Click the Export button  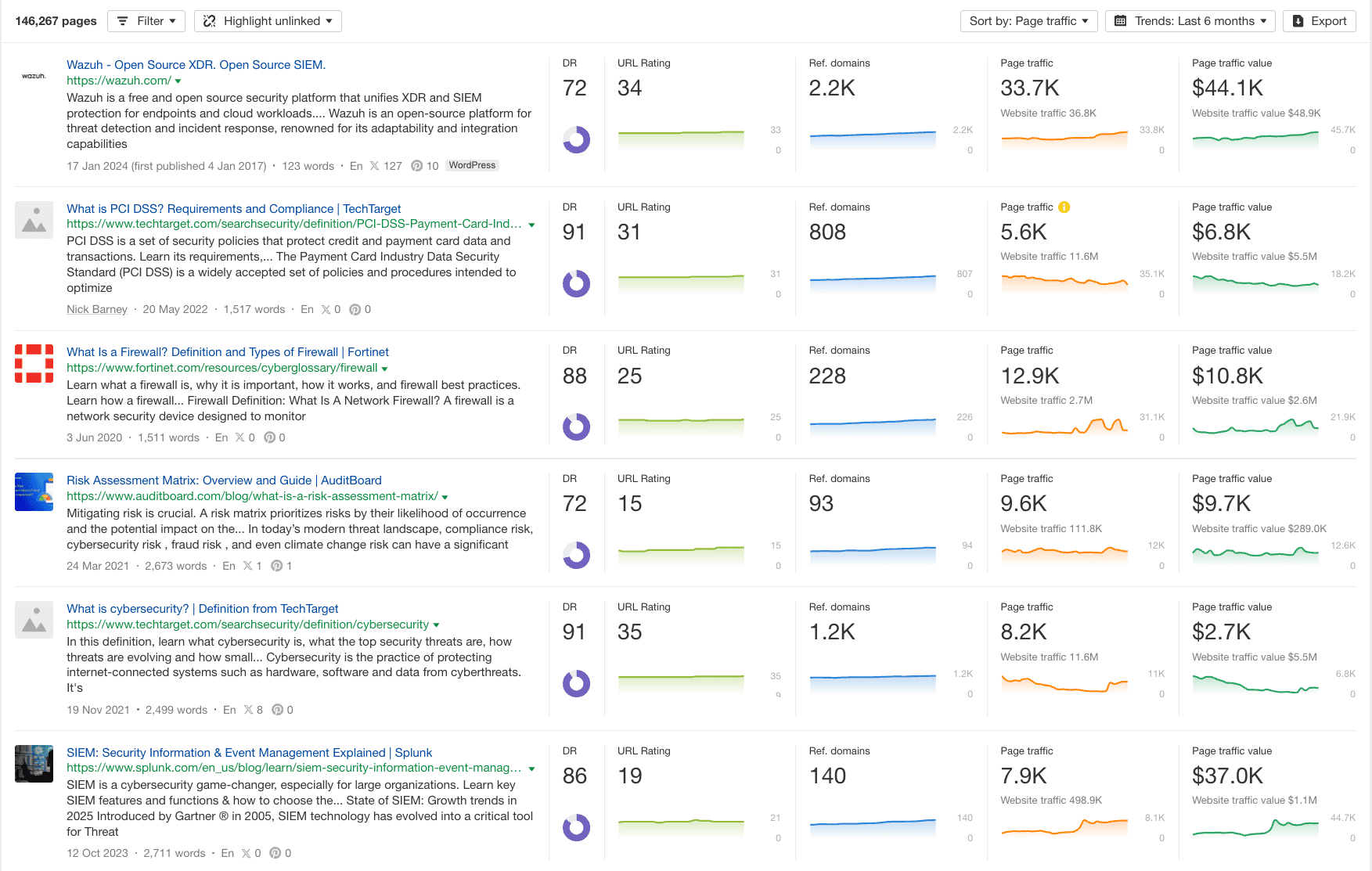click(x=1319, y=21)
